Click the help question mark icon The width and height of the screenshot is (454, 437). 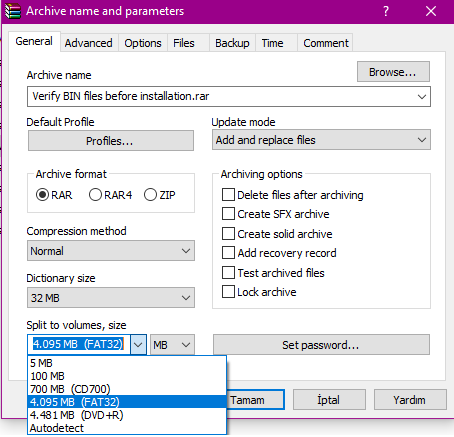point(386,11)
